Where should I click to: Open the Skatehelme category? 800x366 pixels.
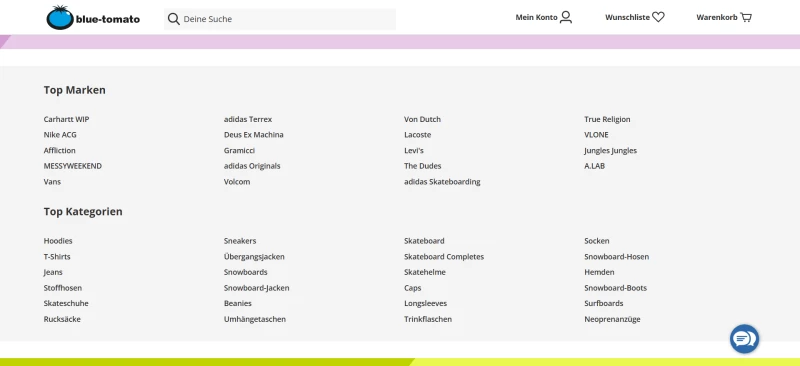[x=425, y=272]
